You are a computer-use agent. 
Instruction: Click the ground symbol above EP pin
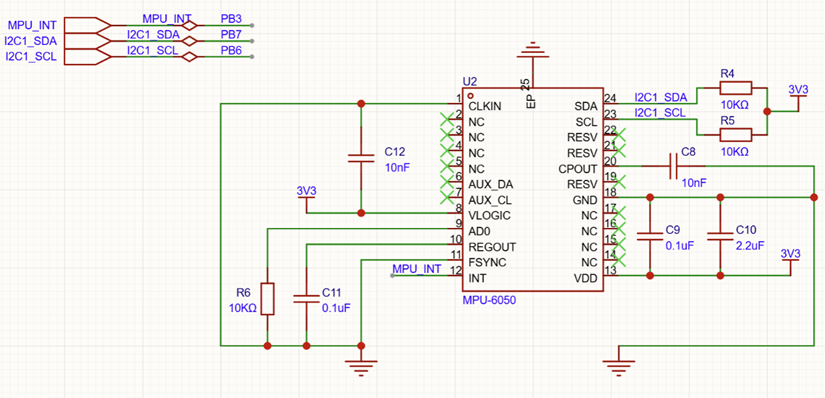click(534, 50)
